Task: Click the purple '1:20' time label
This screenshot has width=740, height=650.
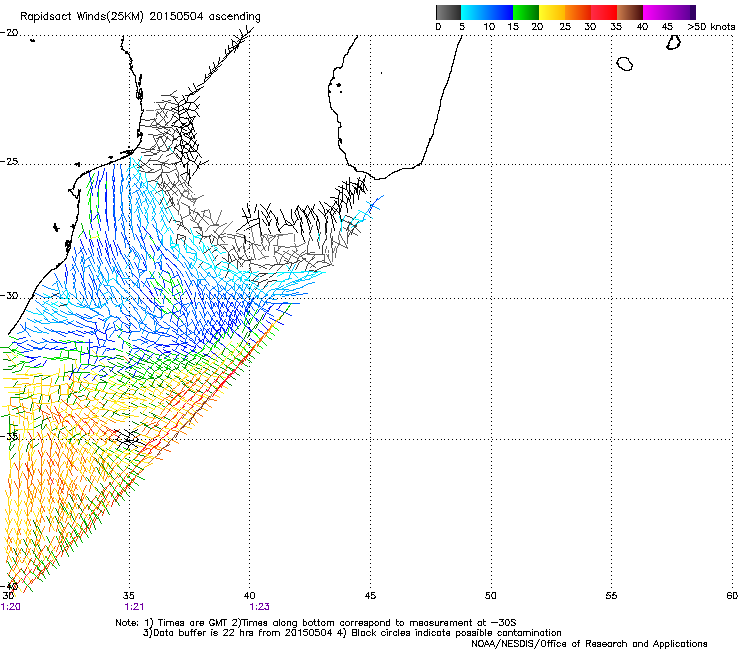Action: coord(10,607)
